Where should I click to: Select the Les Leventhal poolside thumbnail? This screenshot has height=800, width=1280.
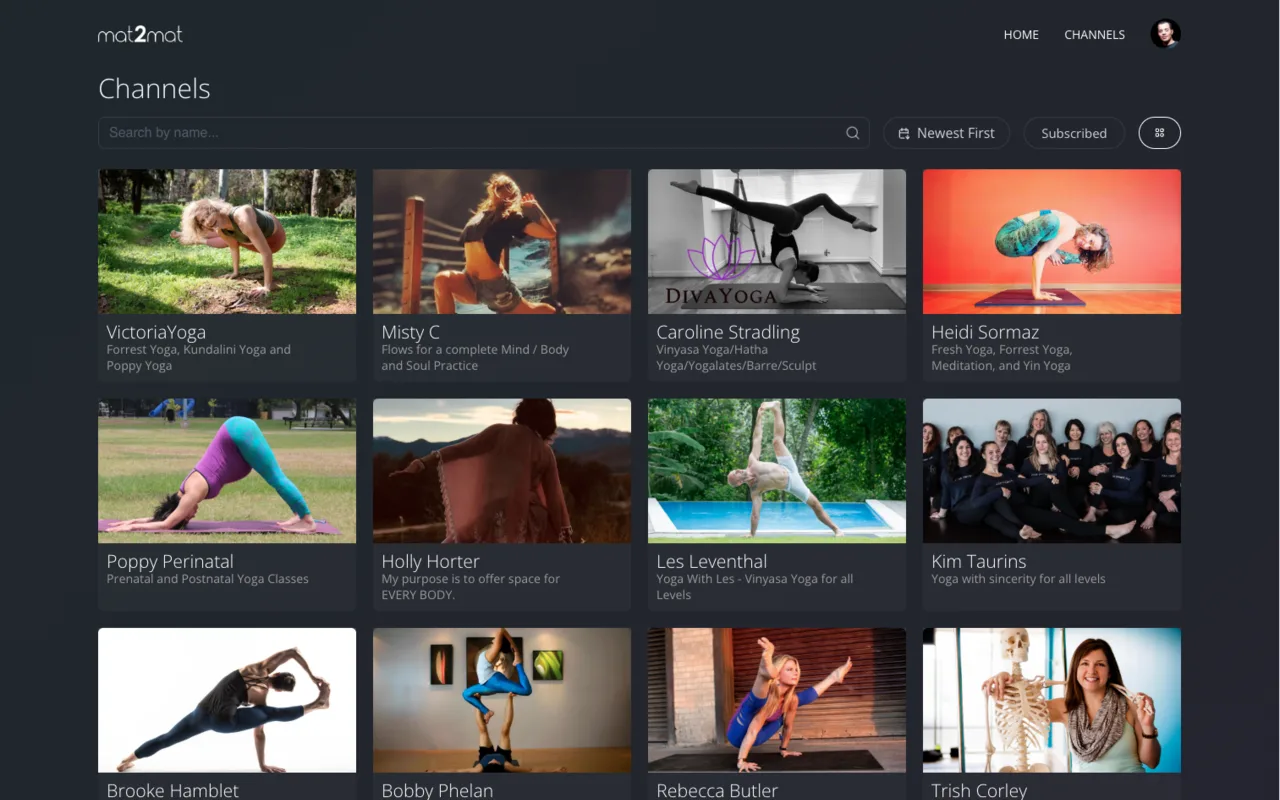tap(777, 471)
